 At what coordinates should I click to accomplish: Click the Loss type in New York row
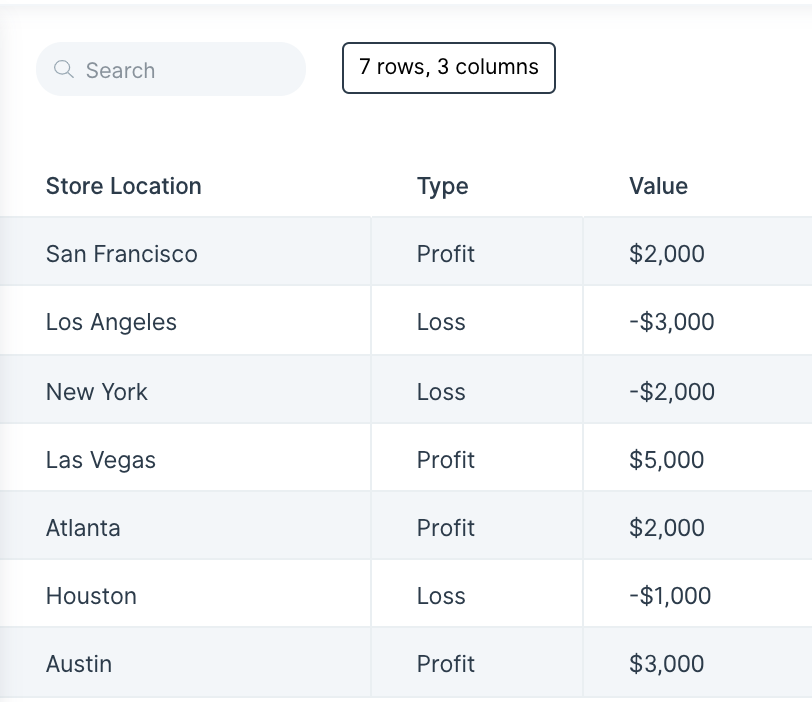tap(477, 389)
